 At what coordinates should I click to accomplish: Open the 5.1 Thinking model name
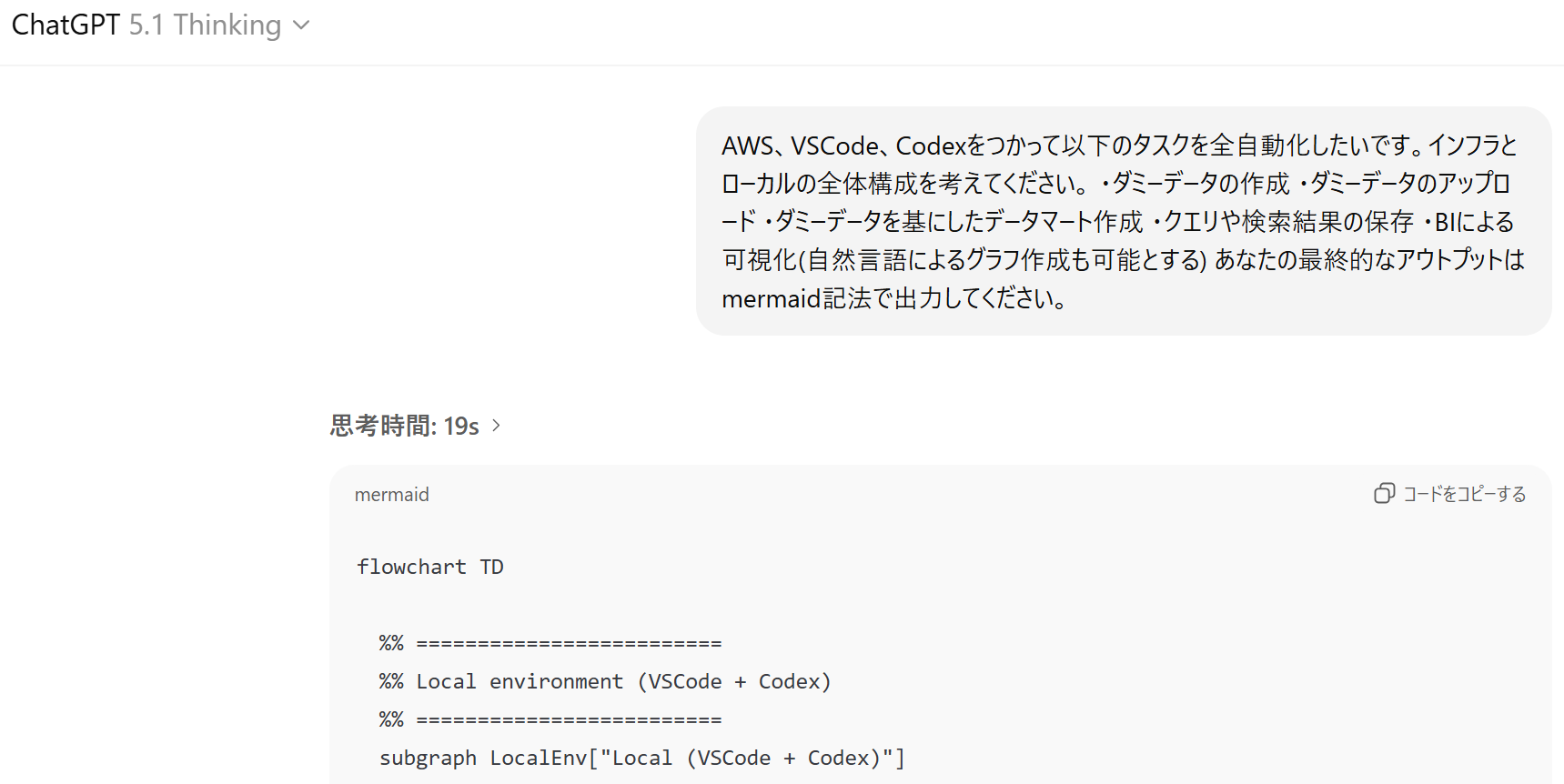point(204,25)
